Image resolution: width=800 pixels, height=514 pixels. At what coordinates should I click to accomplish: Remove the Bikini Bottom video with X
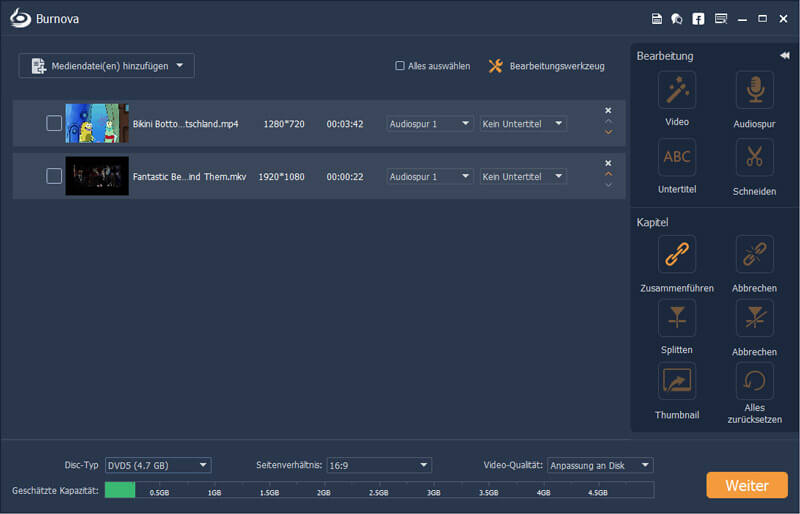[x=608, y=110]
